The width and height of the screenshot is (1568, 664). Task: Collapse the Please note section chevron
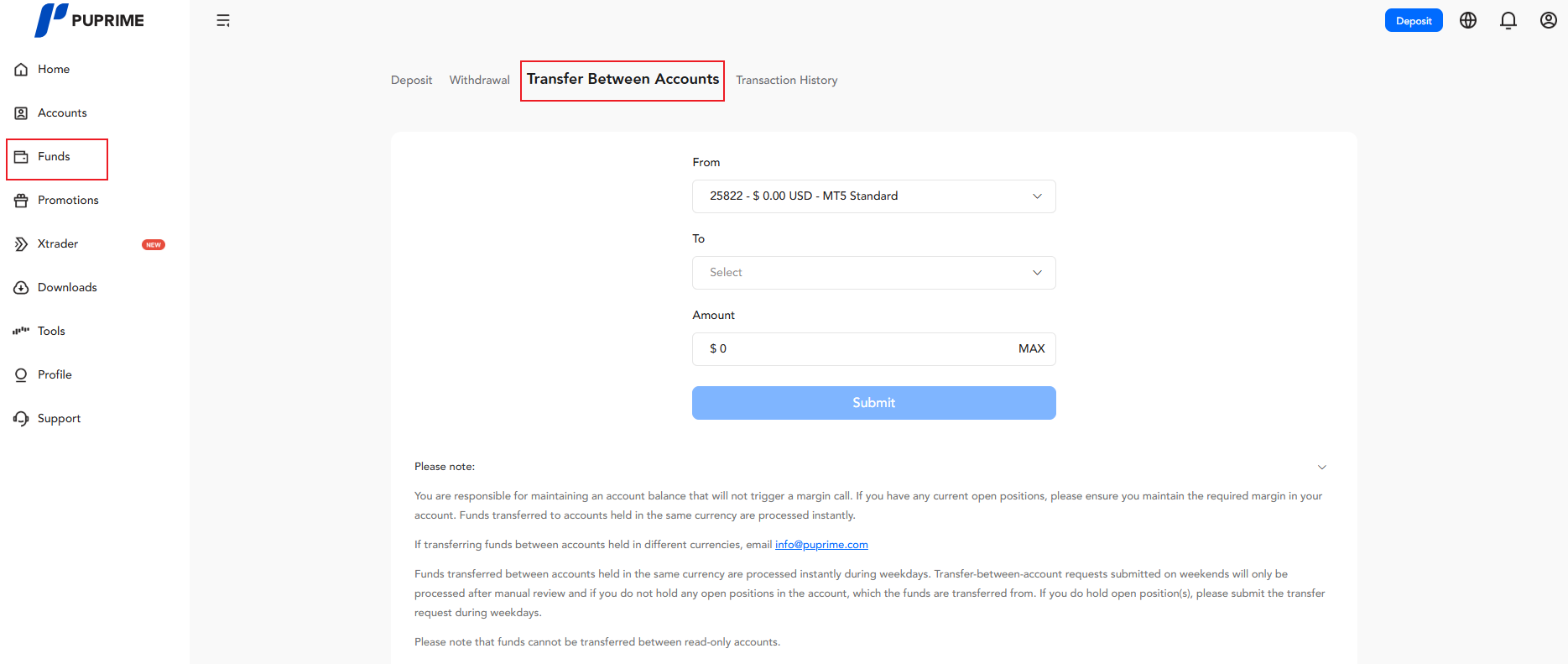1322,468
